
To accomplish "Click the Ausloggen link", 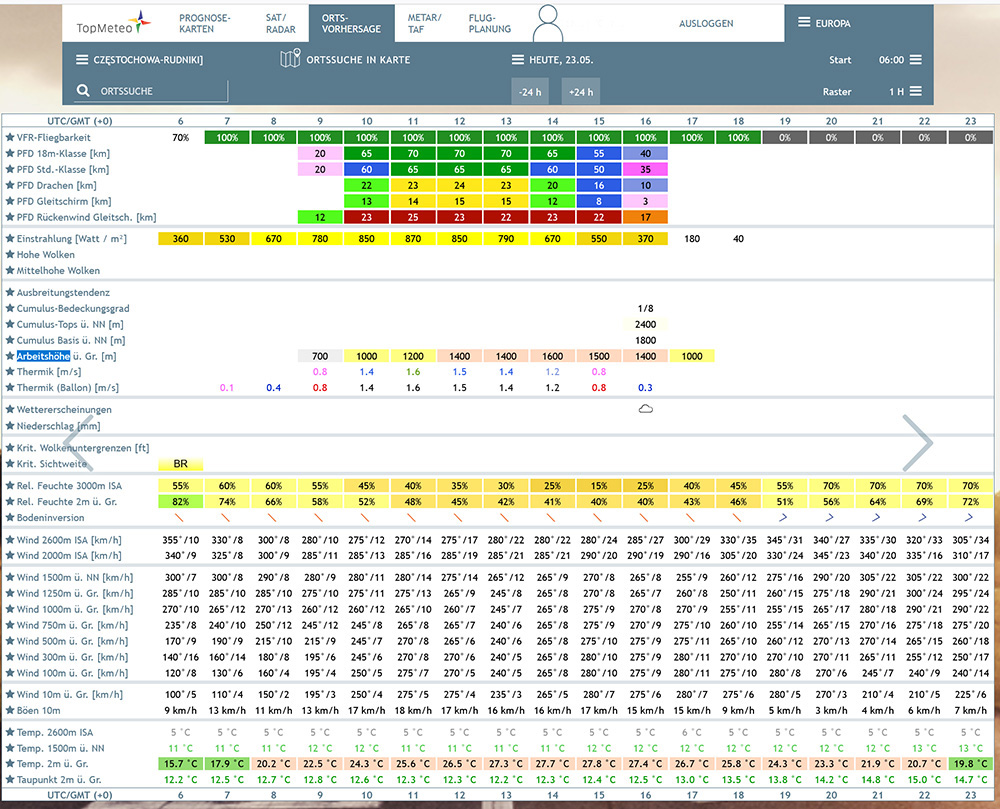I will tap(706, 24).
